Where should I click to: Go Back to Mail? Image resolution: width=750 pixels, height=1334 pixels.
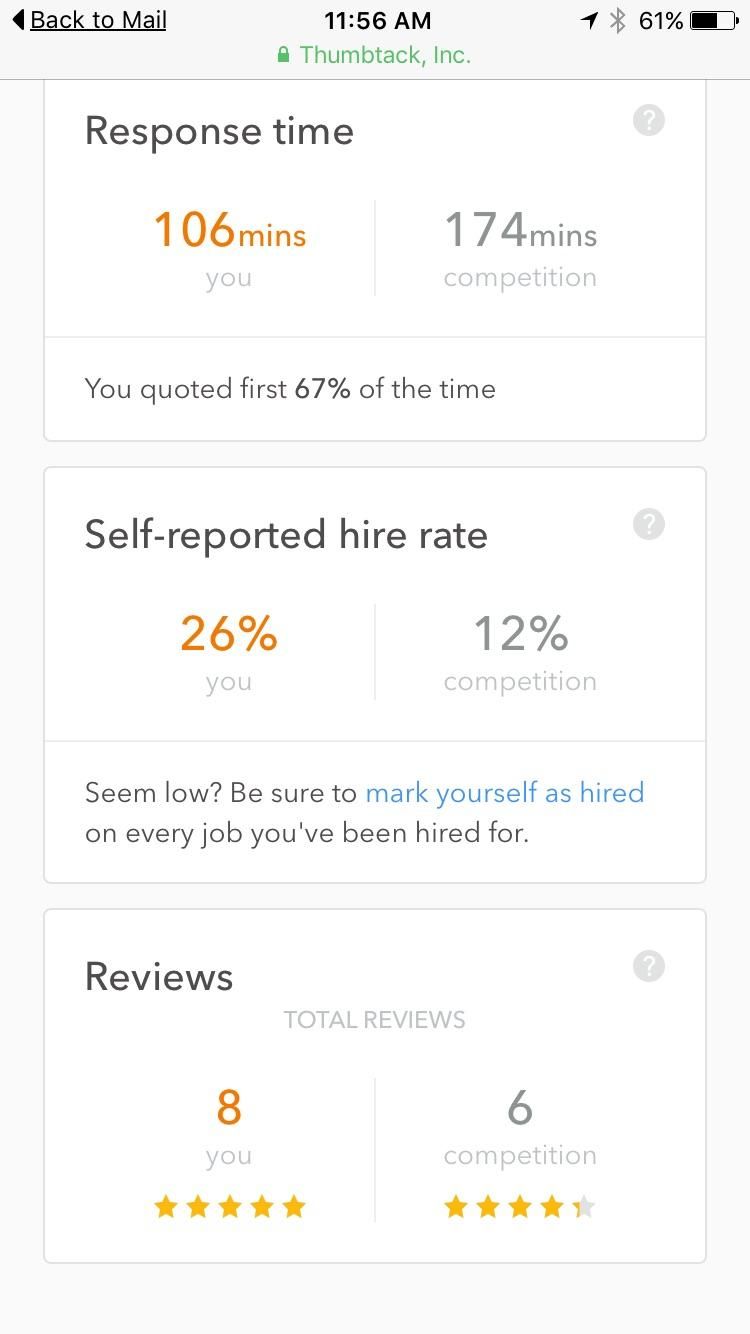98,20
